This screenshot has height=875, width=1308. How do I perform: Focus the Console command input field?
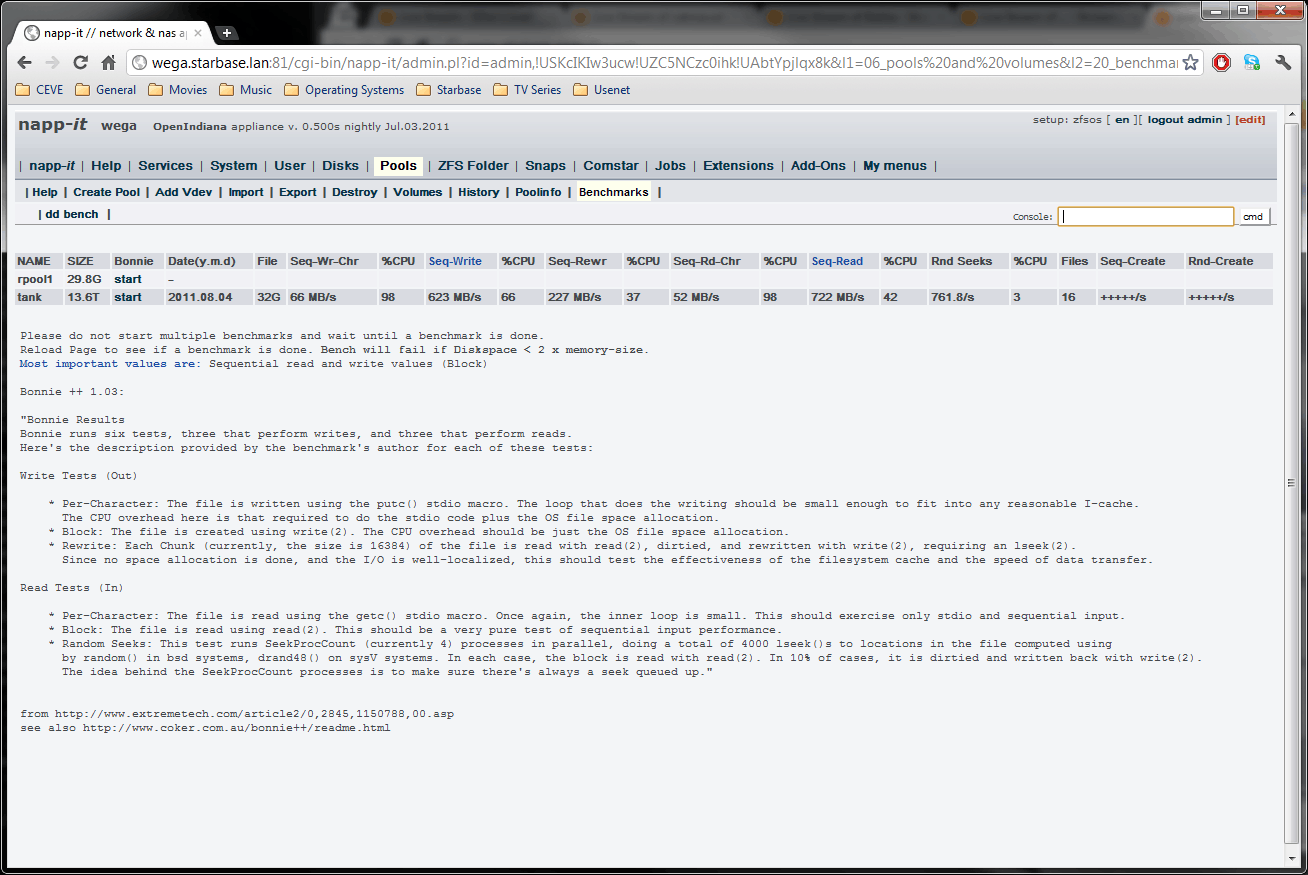pyautogui.click(x=1146, y=216)
